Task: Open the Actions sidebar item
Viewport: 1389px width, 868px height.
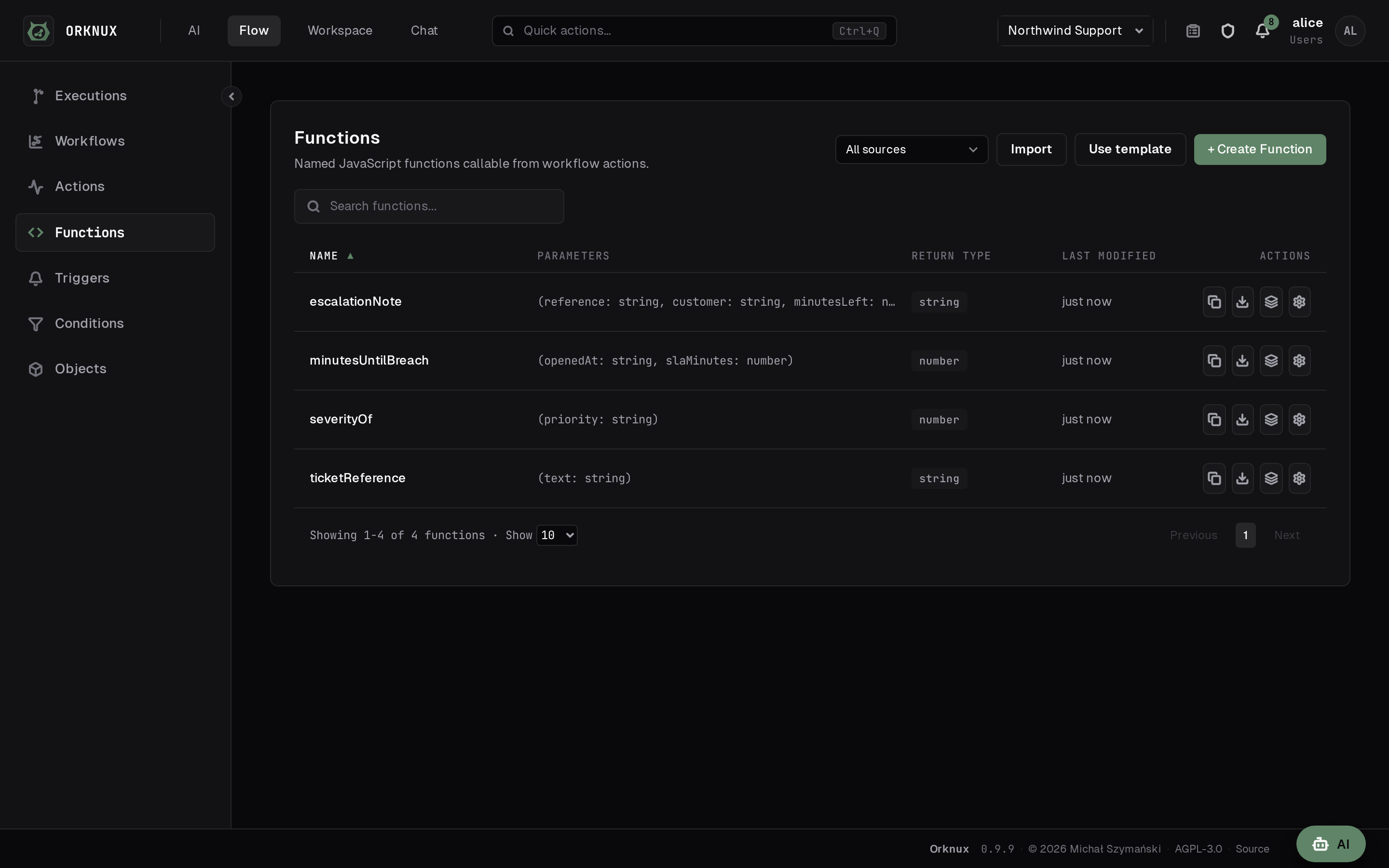Action: pos(115,187)
